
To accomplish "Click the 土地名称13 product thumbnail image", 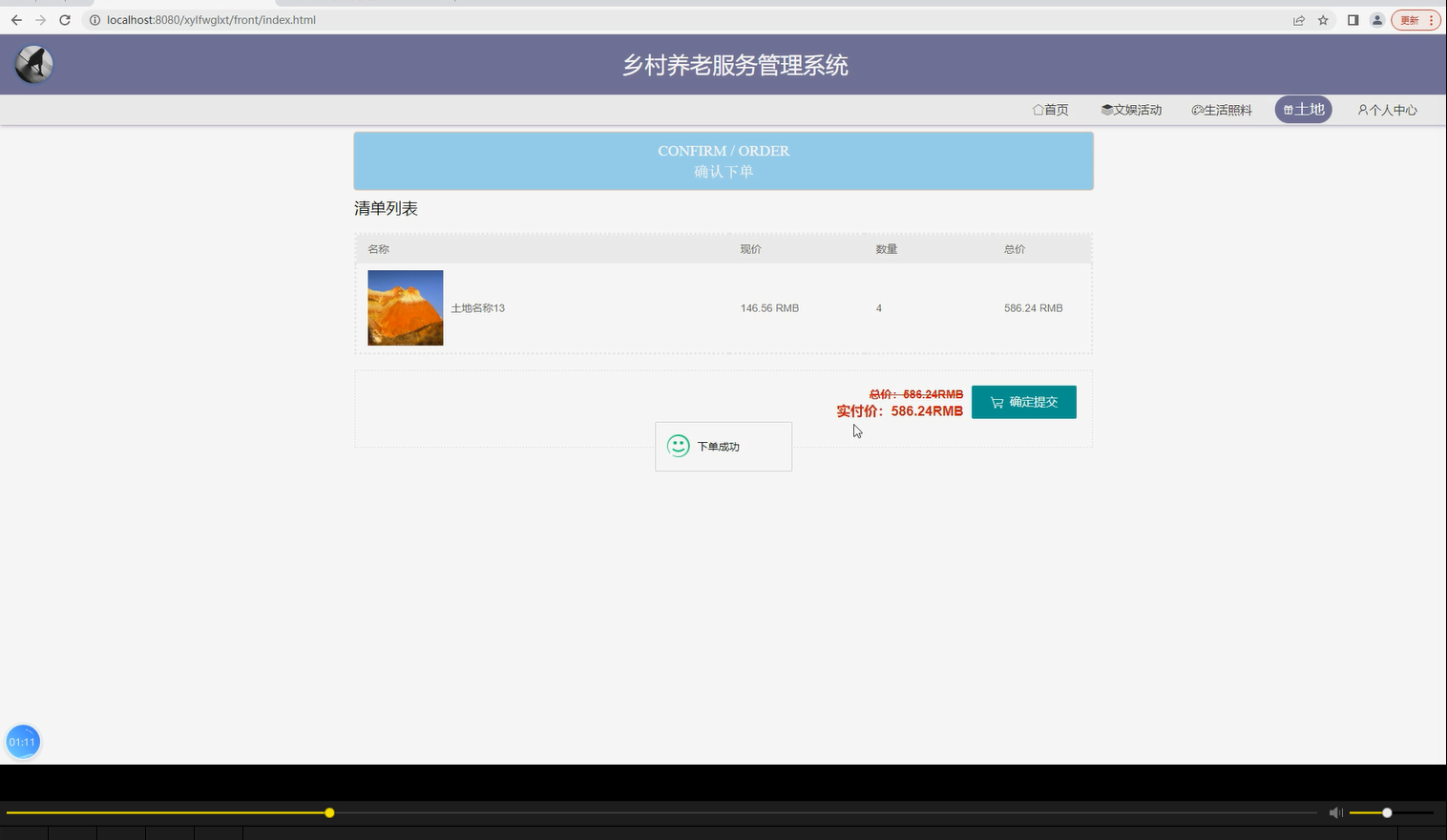I will click(405, 307).
